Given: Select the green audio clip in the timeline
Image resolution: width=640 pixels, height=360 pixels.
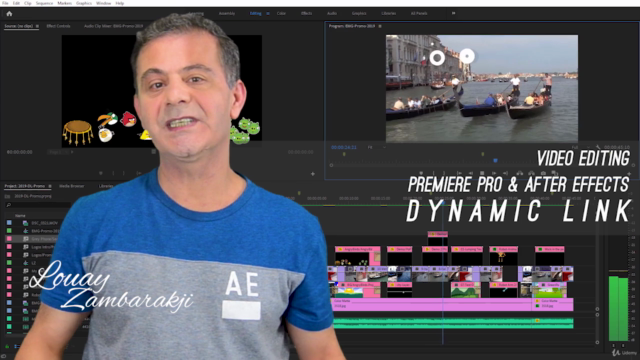Looking at the screenshot, I should click(453, 323).
